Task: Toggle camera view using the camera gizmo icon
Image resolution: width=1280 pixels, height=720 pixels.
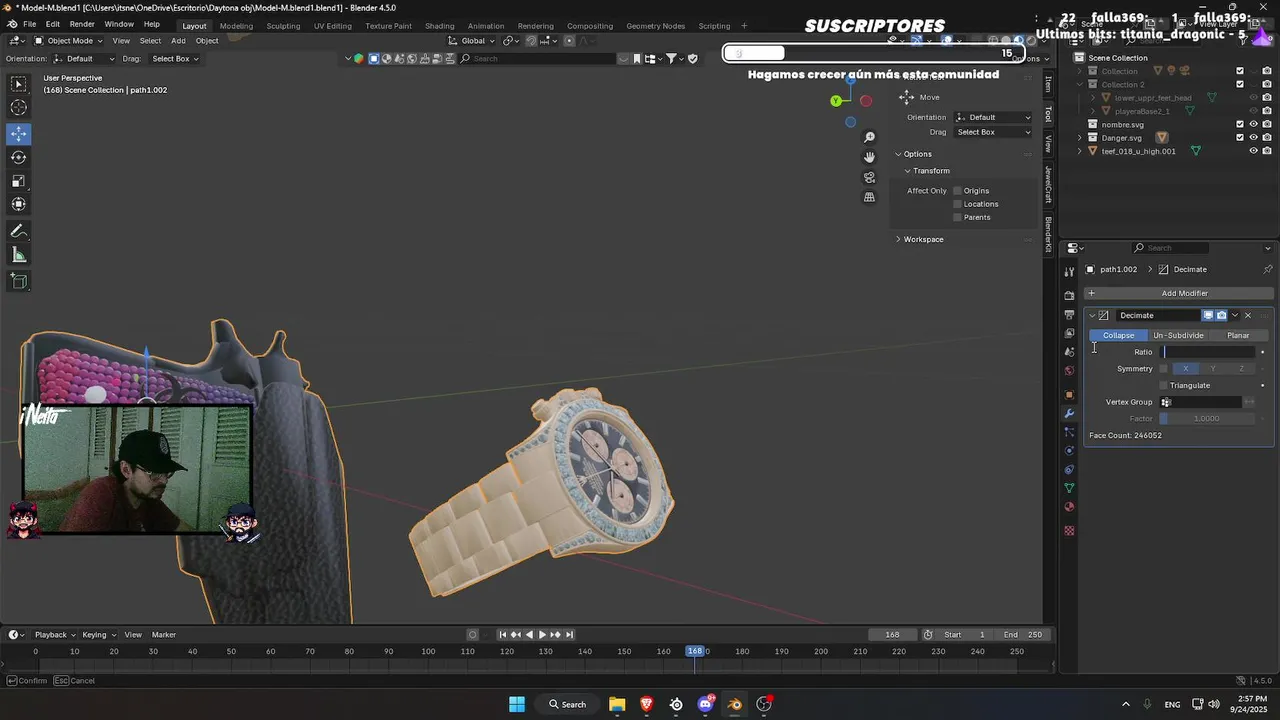Action: [x=869, y=177]
